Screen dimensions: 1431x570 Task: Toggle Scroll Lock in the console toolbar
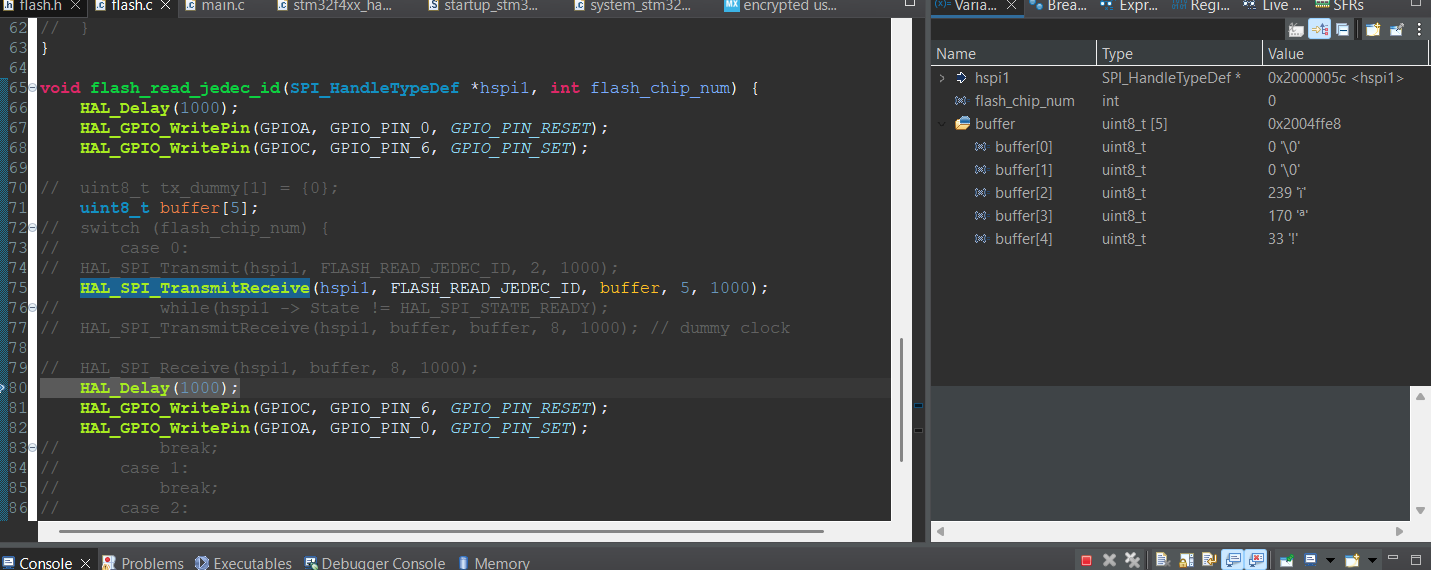pyautogui.click(x=1184, y=560)
